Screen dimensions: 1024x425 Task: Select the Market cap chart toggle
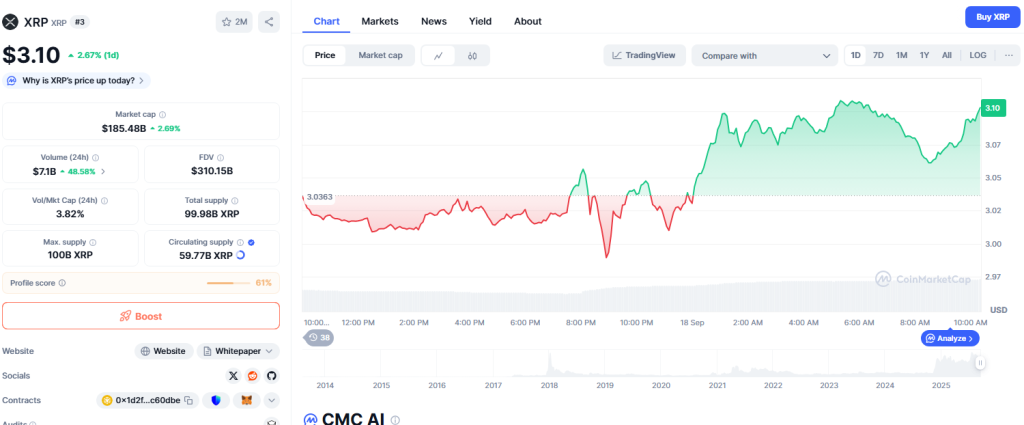click(380, 55)
